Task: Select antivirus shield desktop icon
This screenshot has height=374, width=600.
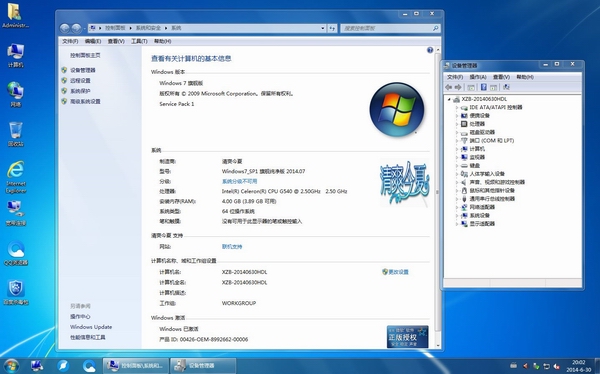Action: (16, 292)
